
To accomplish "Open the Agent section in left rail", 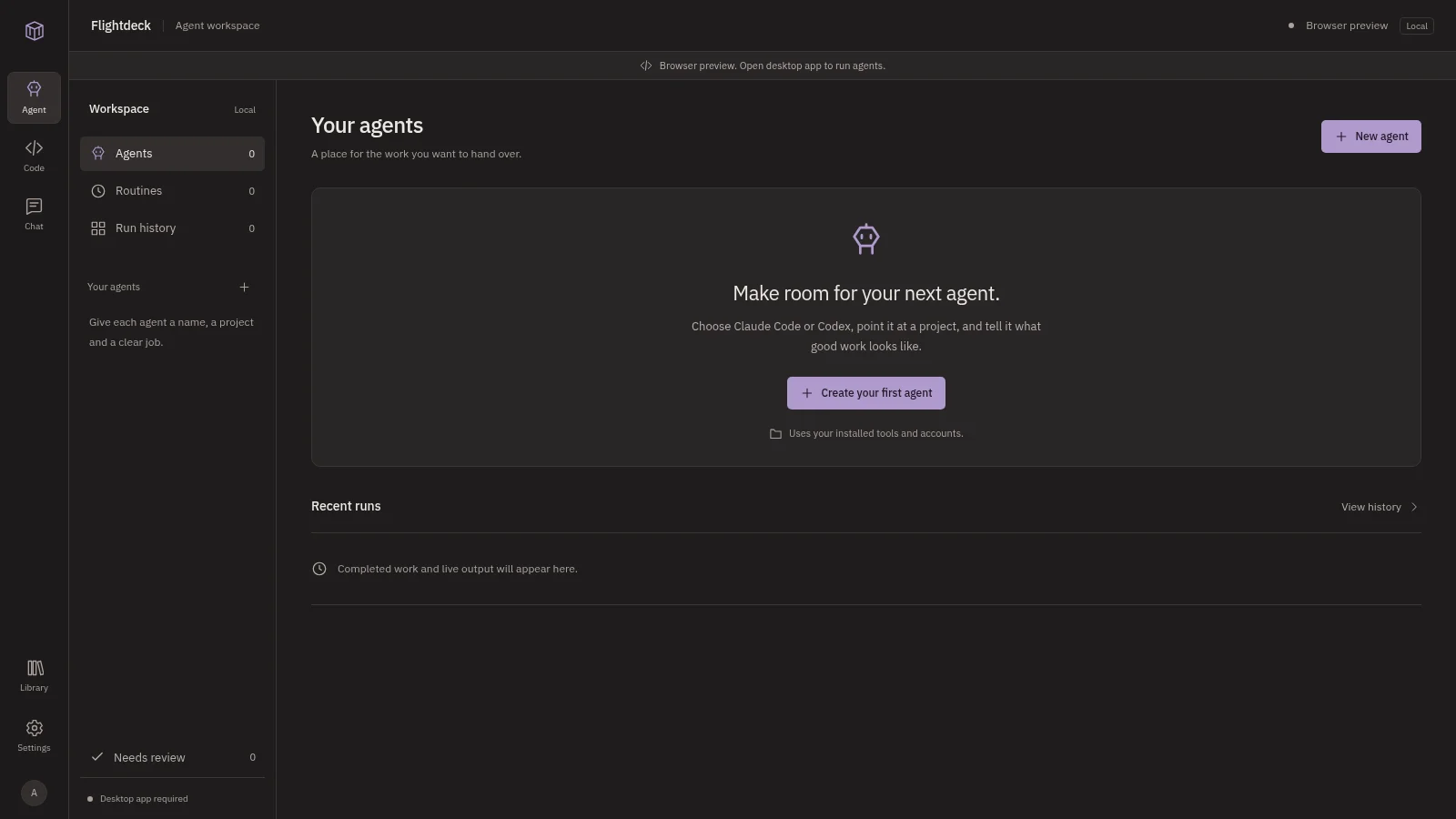I will (x=34, y=97).
